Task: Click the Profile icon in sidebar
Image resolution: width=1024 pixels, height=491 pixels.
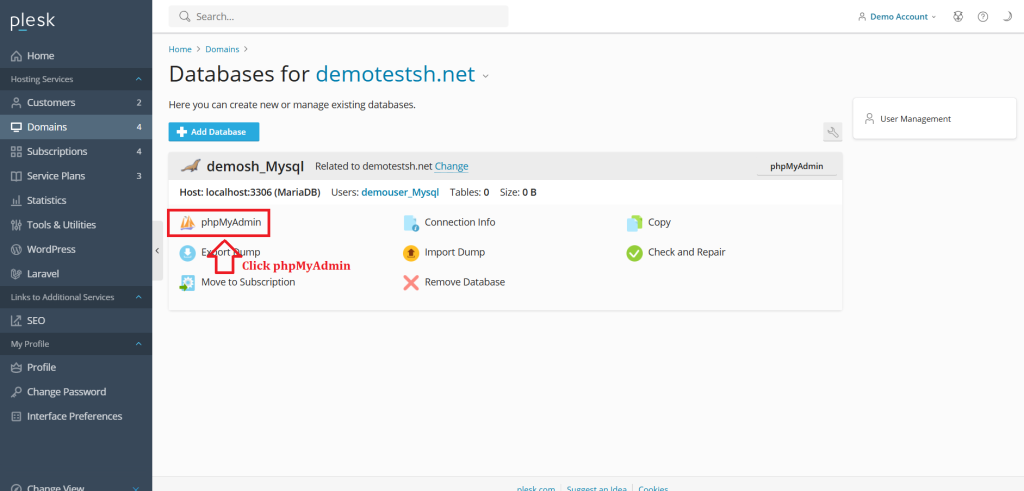Action: pos(16,368)
